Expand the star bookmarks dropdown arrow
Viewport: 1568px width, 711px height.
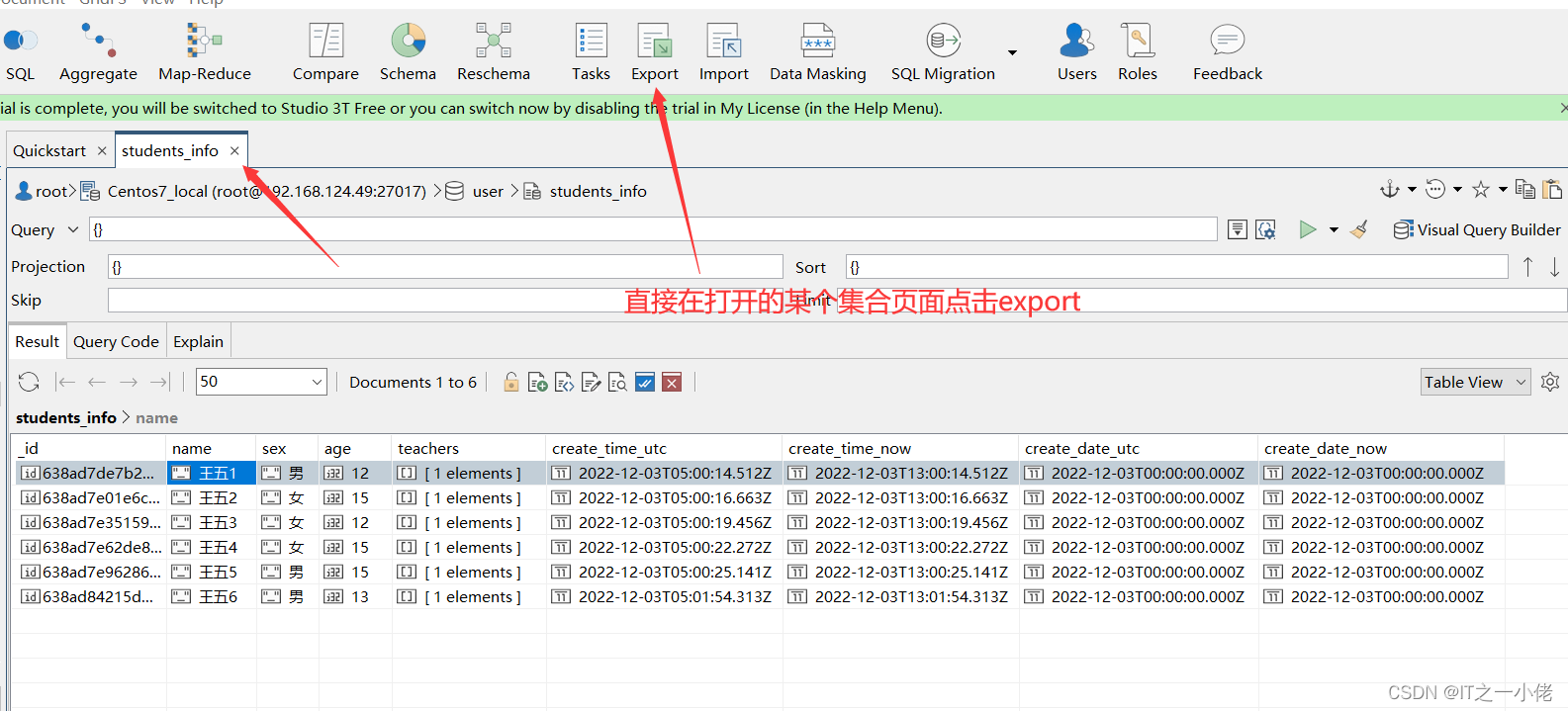(1503, 189)
